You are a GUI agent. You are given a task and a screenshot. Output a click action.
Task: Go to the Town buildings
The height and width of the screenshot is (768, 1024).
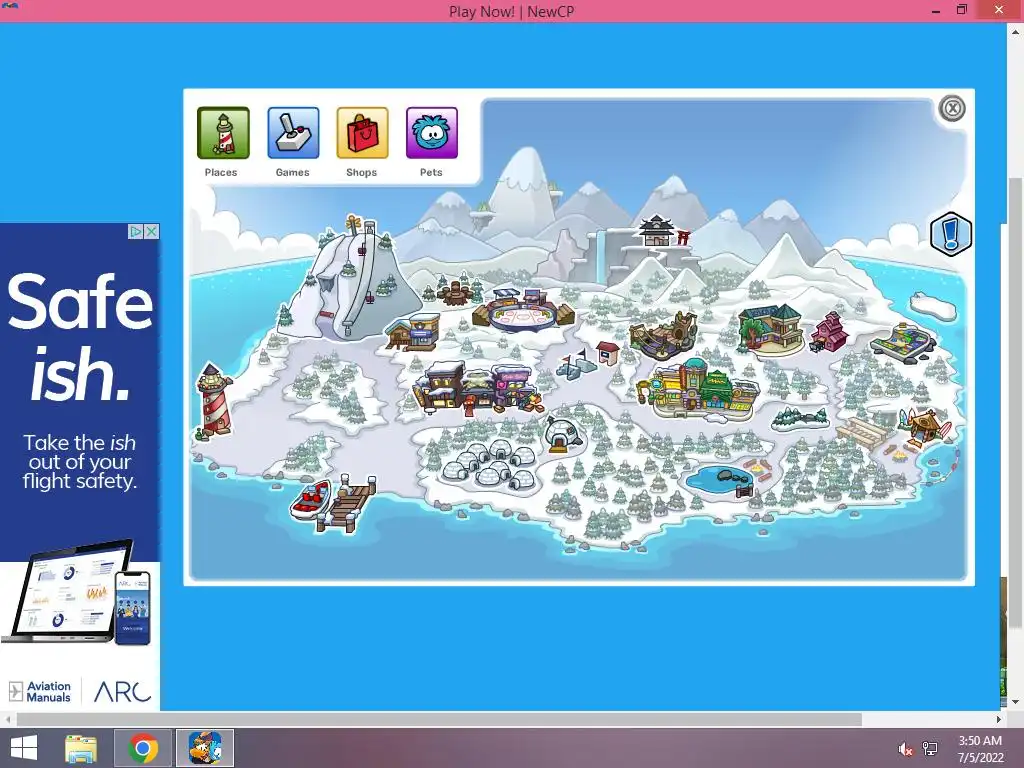pyautogui.click(x=478, y=388)
